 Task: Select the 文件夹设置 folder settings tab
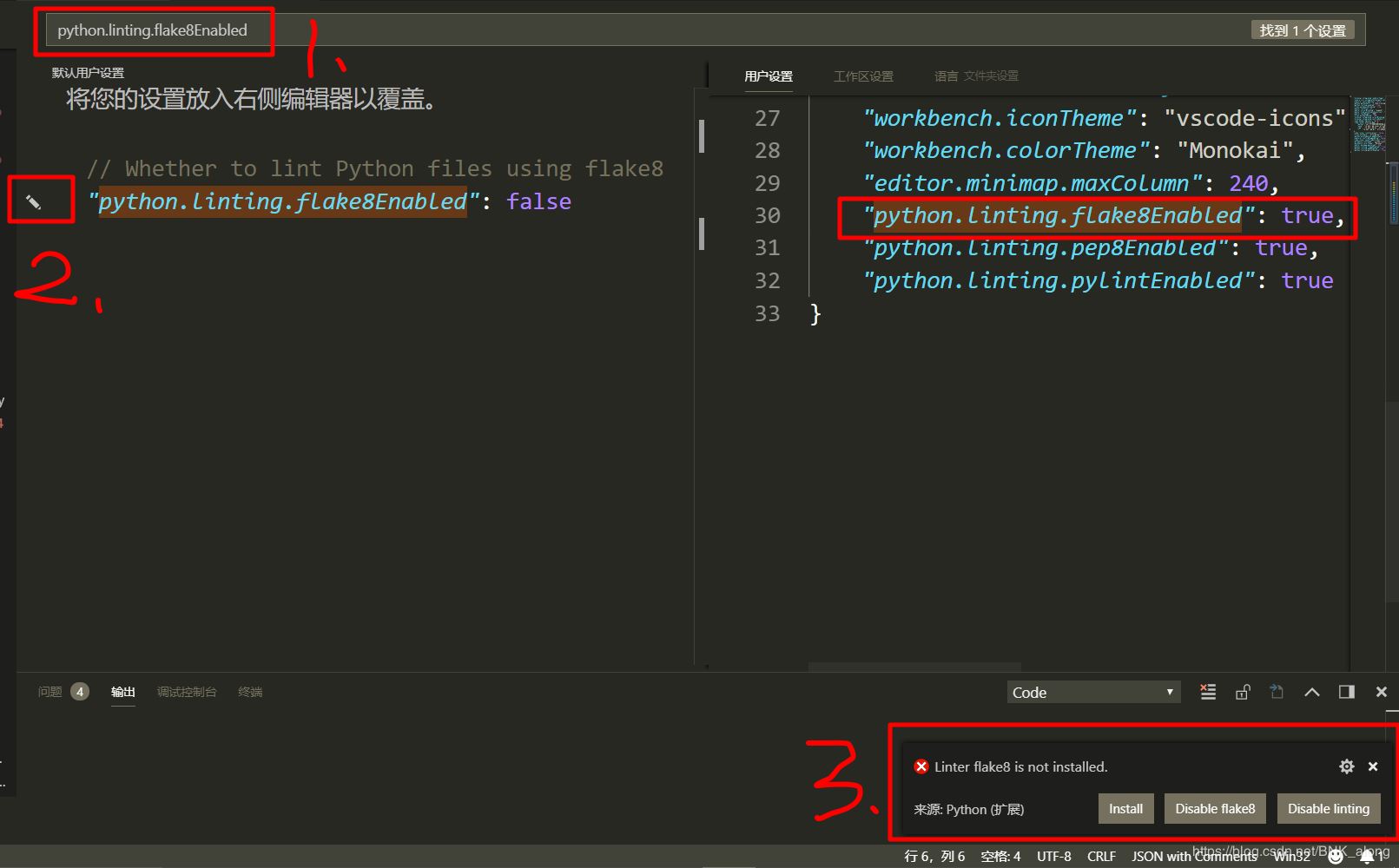click(x=991, y=76)
